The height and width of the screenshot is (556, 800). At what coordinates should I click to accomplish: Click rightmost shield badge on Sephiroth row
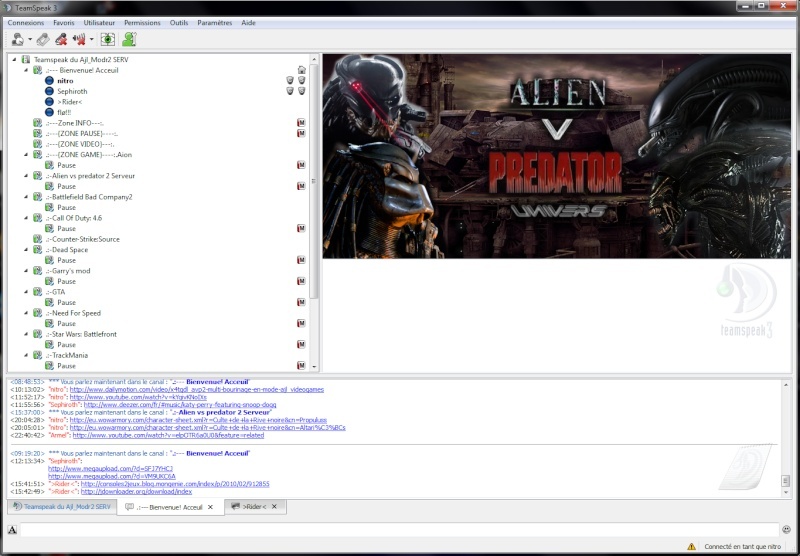(x=302, y=91)
